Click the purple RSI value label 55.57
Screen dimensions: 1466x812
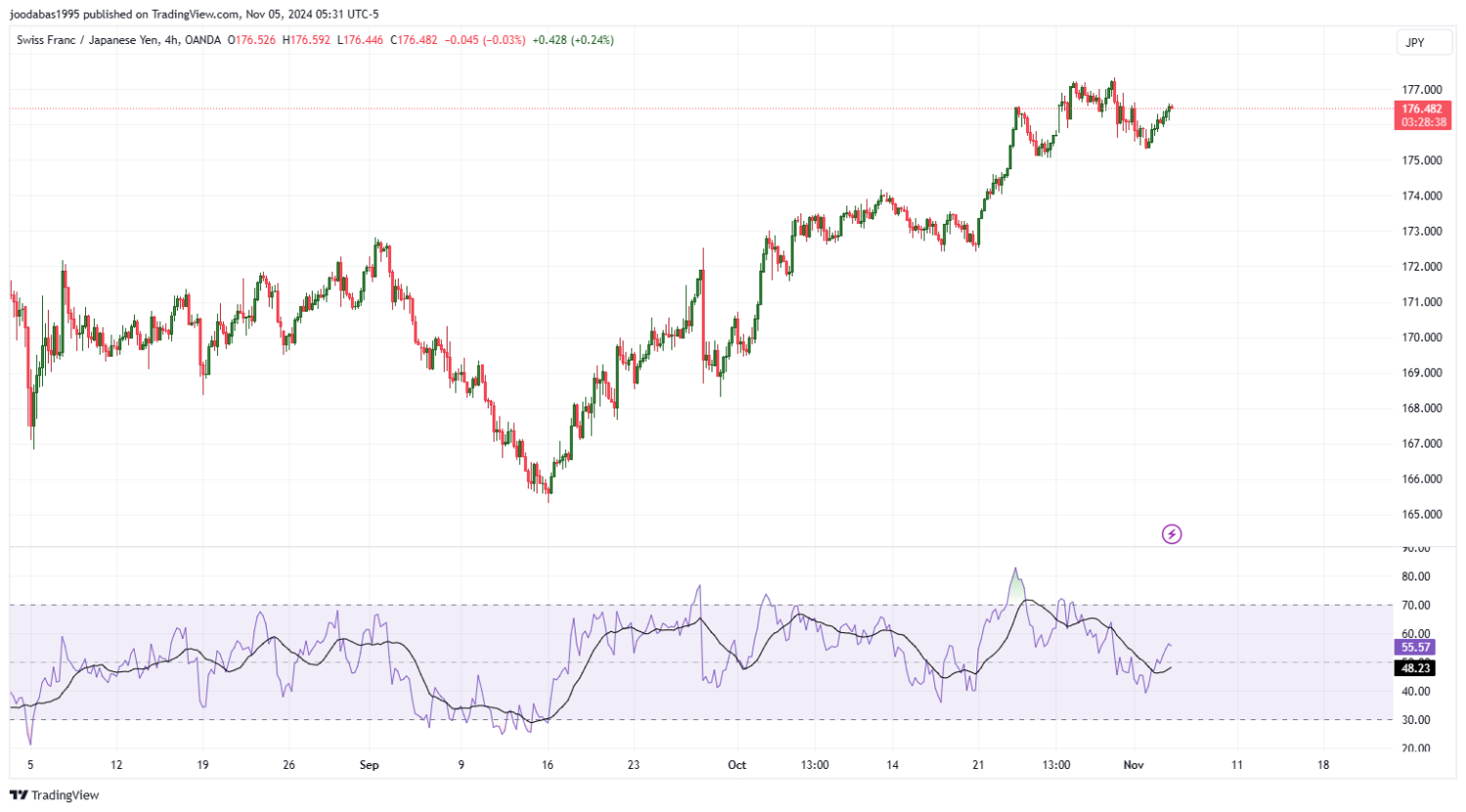[1415, 647]
